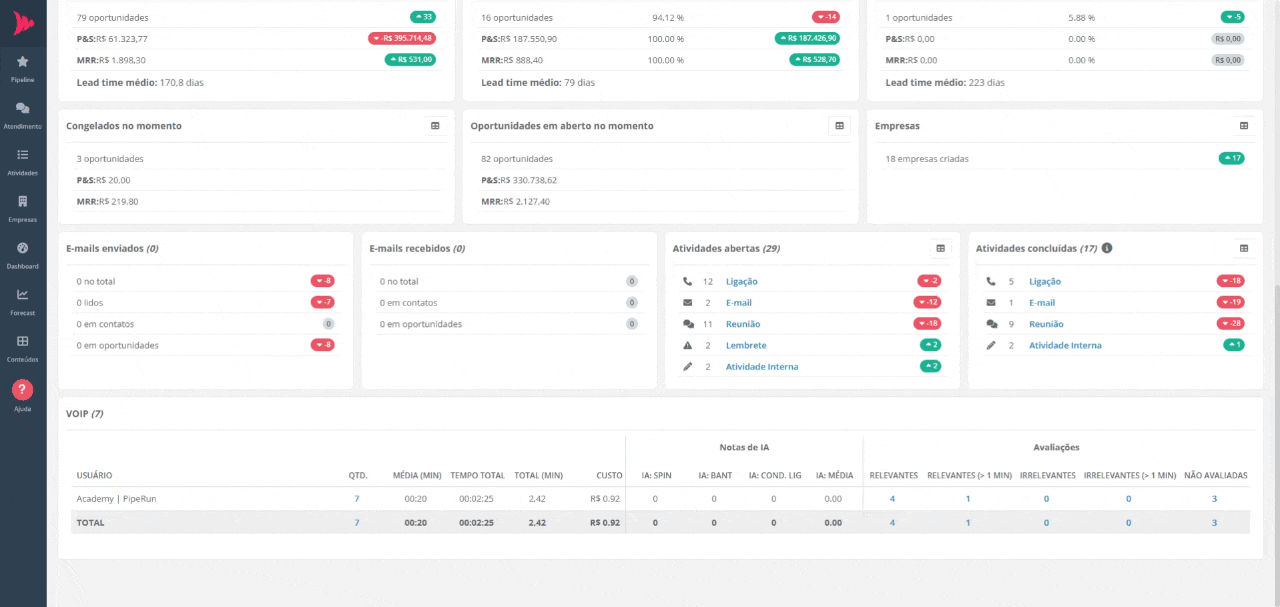Screen dimensions: 1280x607
Task: Open the Forecast chart icon
Action: (23, 295)
